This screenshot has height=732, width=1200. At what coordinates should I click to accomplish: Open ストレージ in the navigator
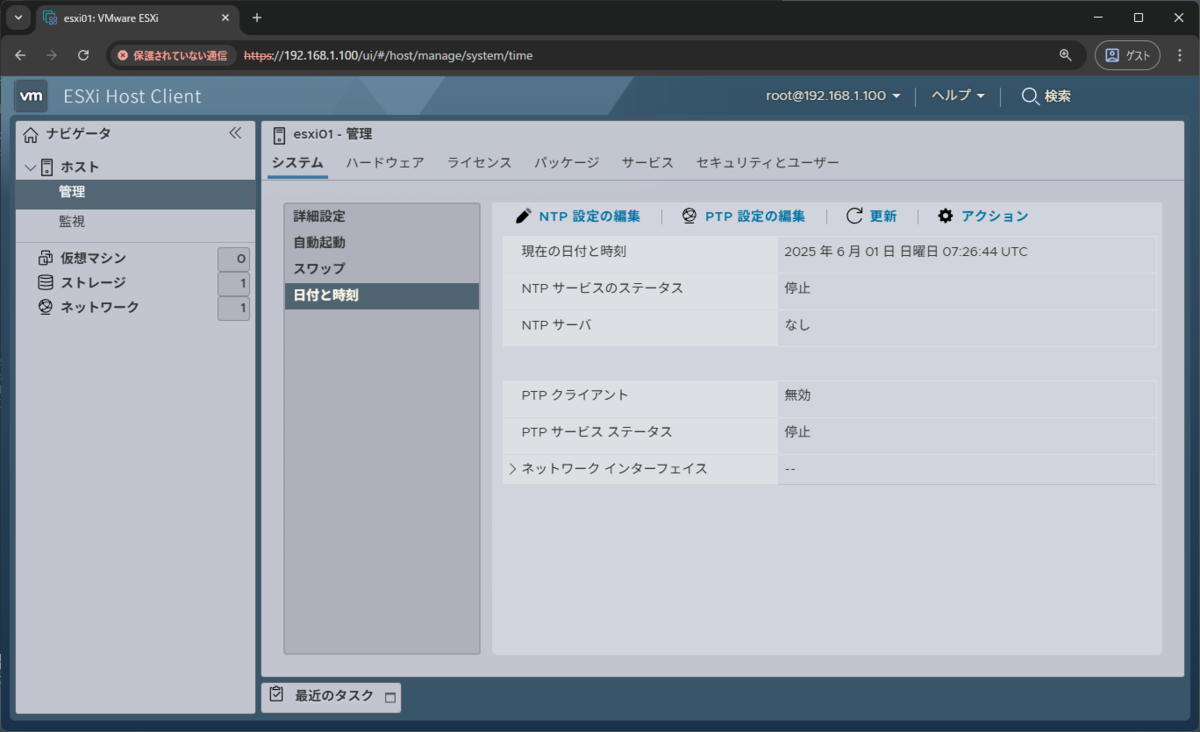tap(93, 283)
